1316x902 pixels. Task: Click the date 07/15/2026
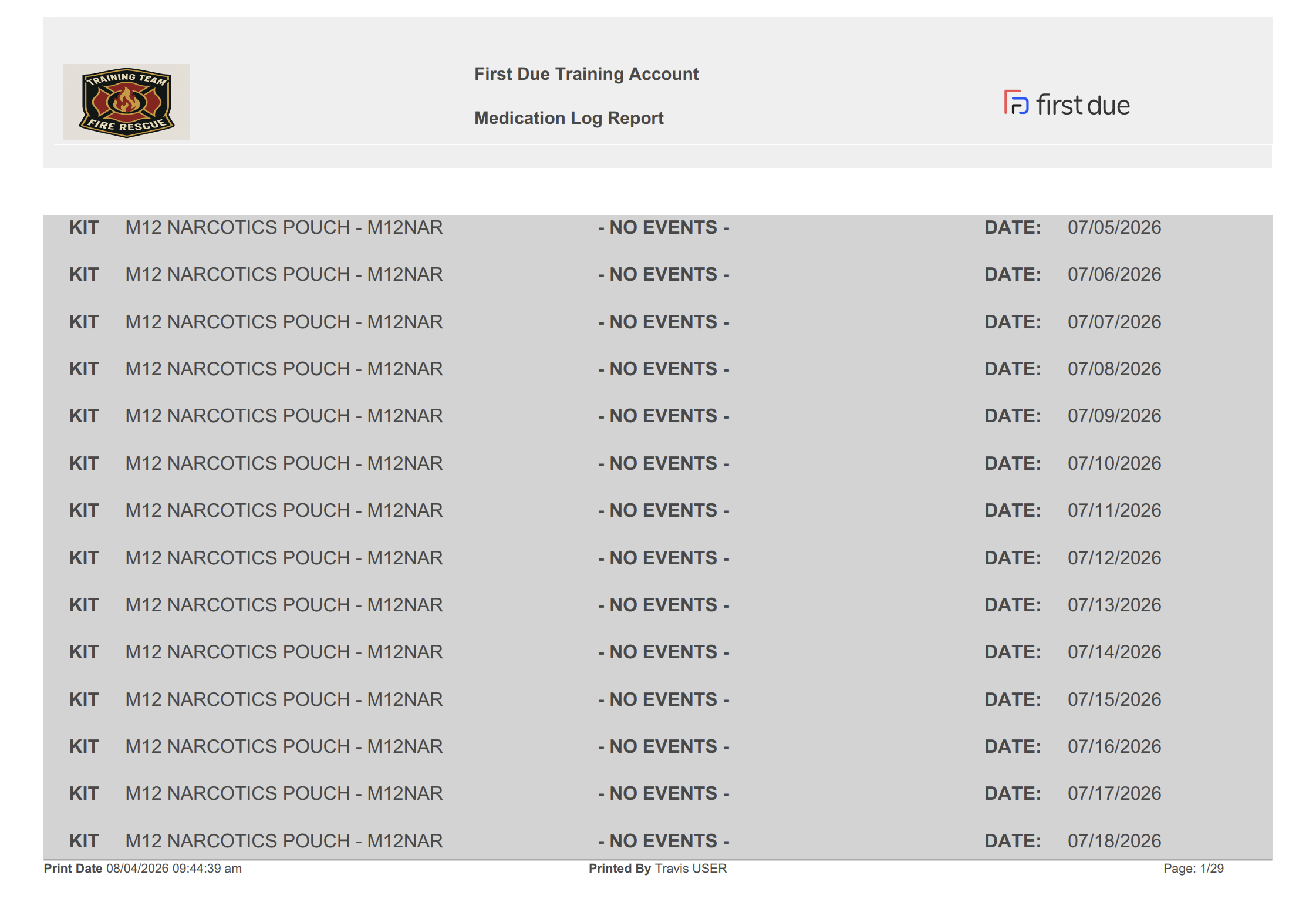(1114, 699)
